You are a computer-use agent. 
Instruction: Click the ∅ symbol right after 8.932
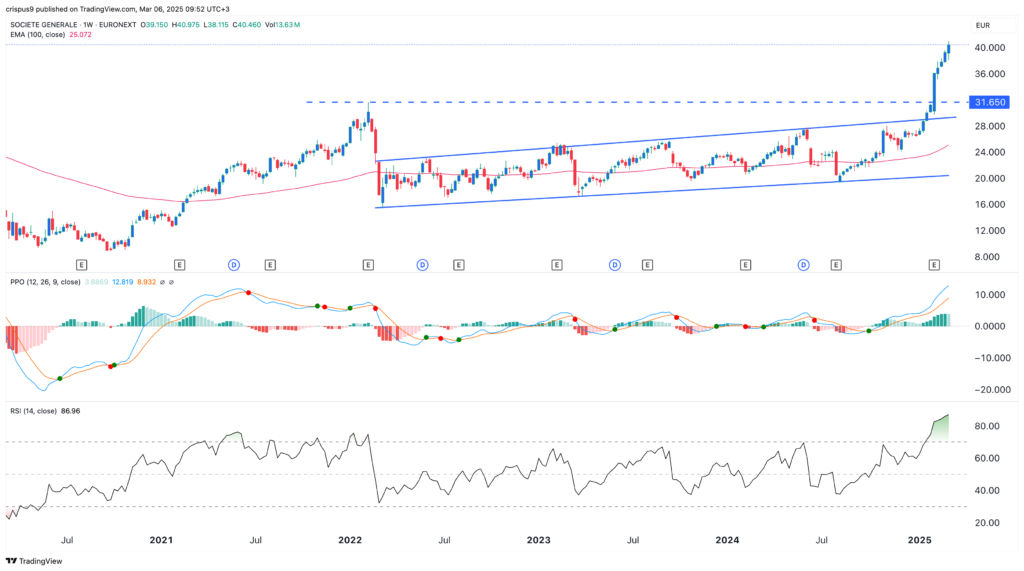163,282
